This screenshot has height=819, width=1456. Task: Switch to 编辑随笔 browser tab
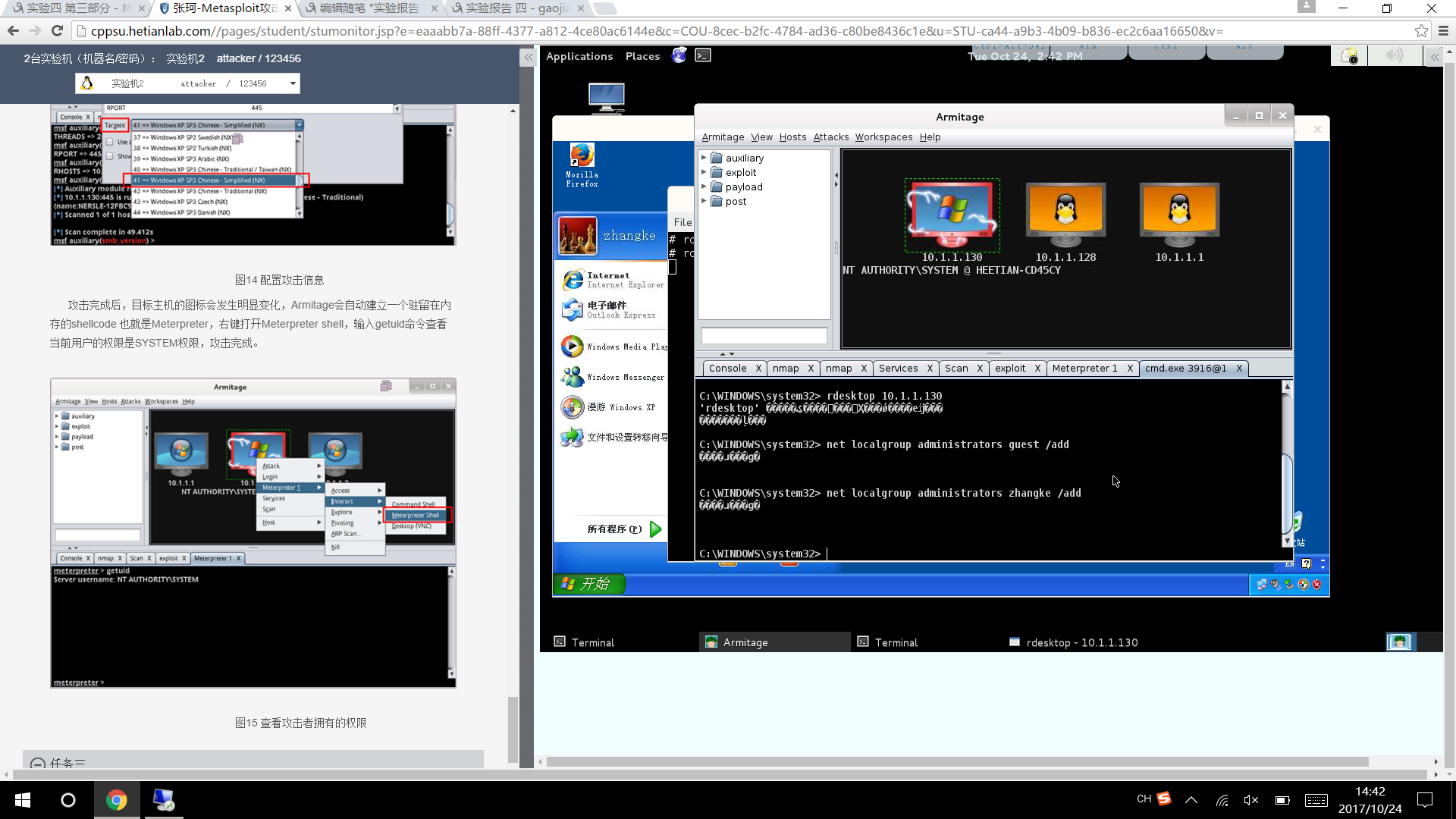click(369, 8)
